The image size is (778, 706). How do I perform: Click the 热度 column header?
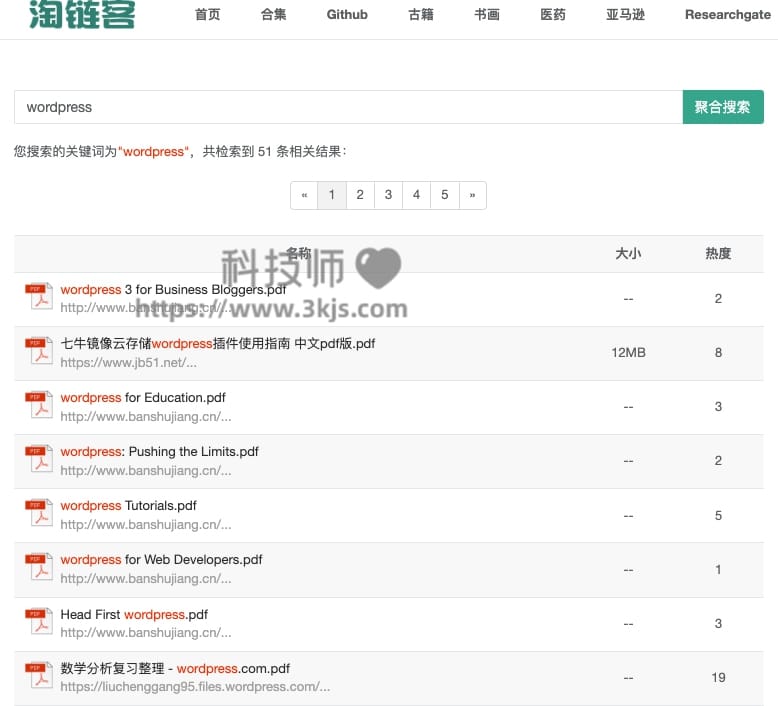[x=718, y=254]
